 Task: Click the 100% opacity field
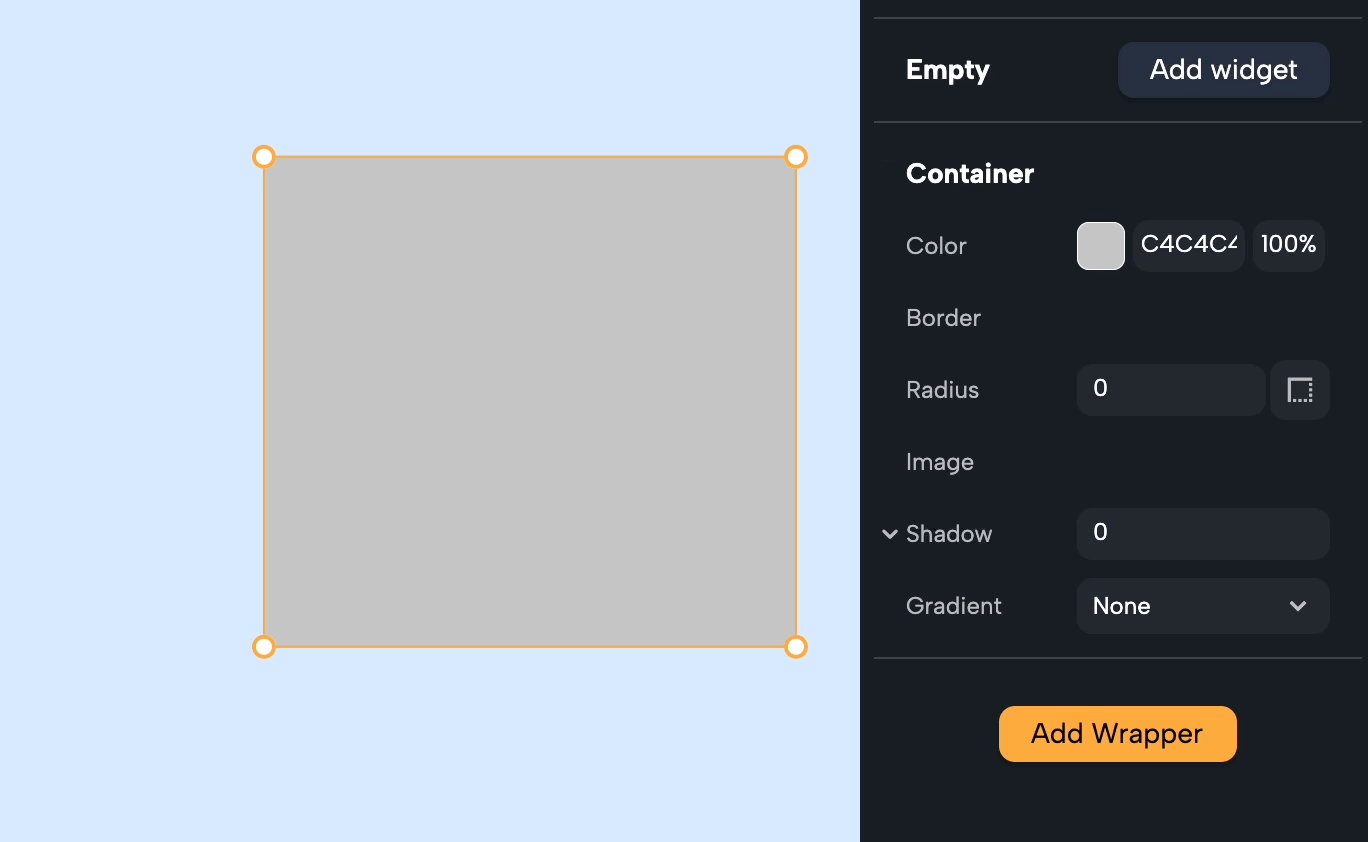point(1289,246)
